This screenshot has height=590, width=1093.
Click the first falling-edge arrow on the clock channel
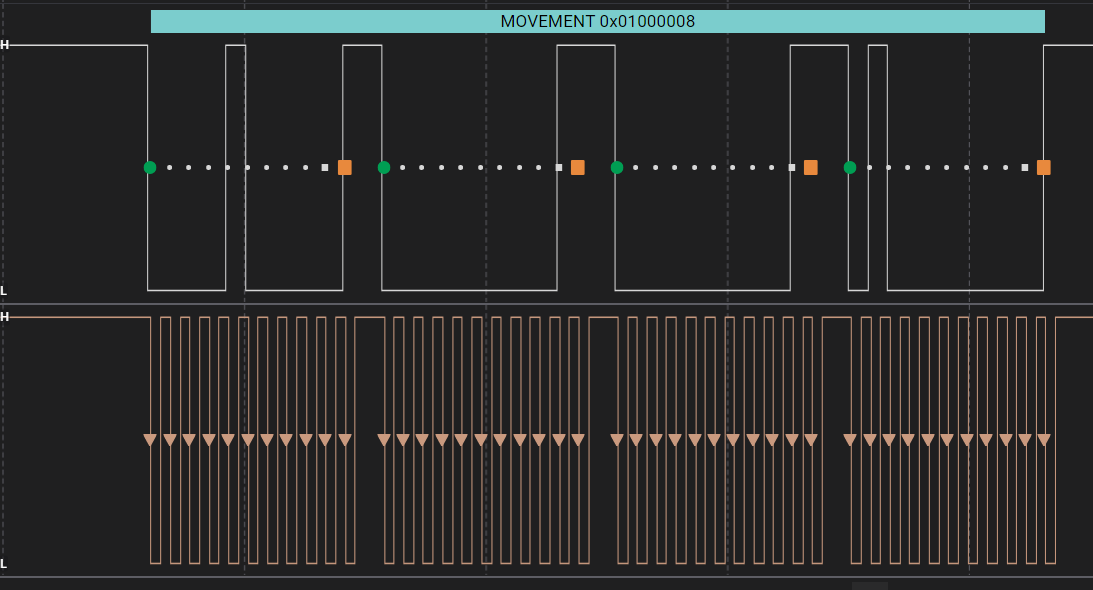150,440
